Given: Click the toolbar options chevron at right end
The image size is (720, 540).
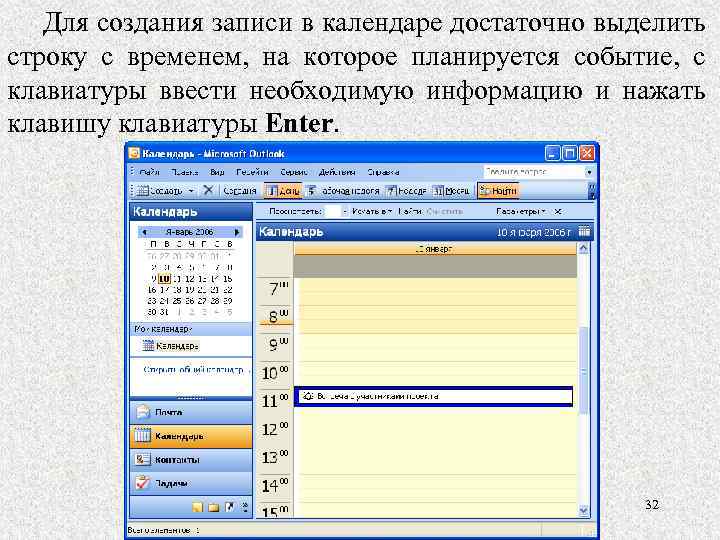Looking at the screenshot, I should (591, 191).
